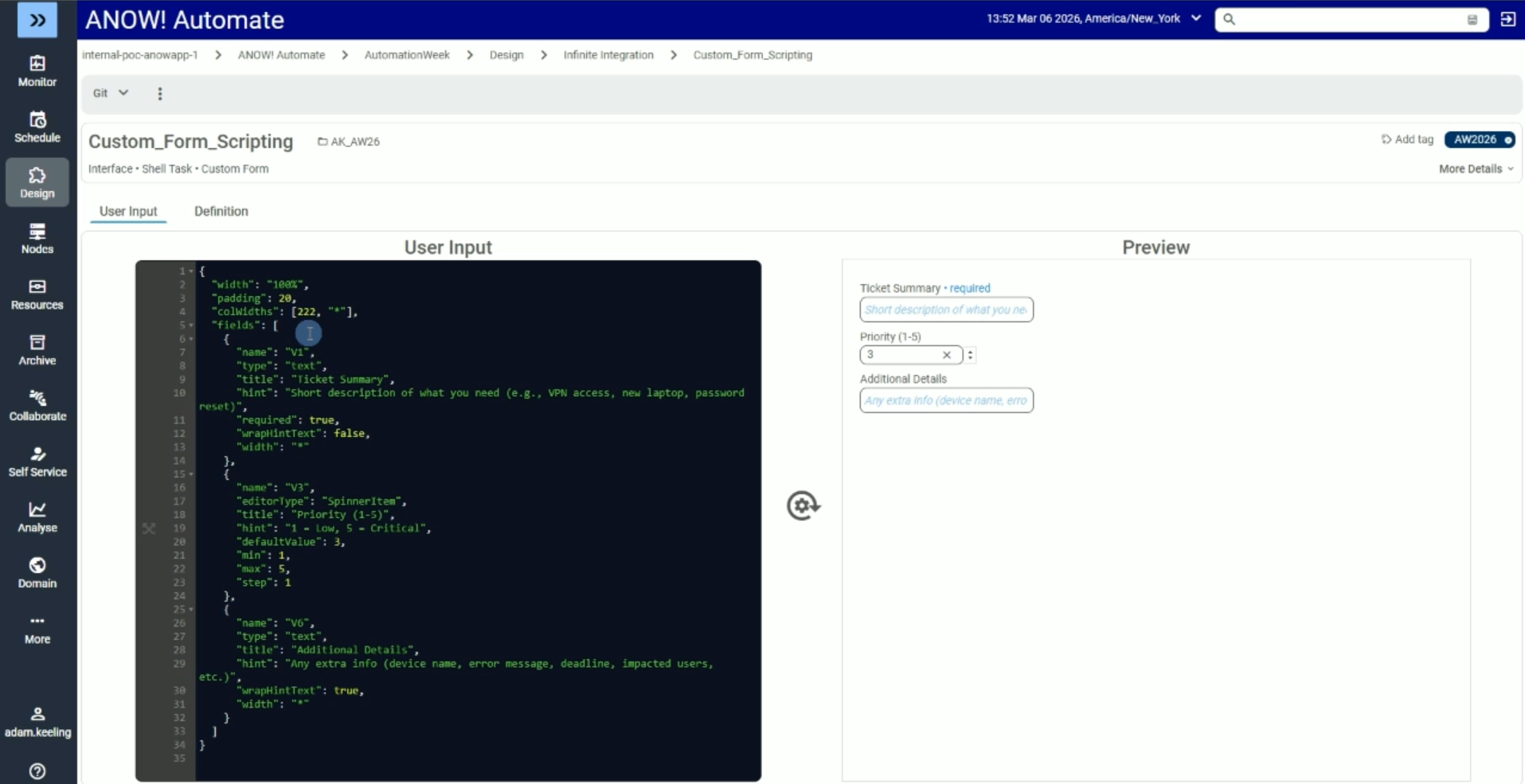Open the Analyse section
Screen dimensions: 1525x784
[37, 517]
